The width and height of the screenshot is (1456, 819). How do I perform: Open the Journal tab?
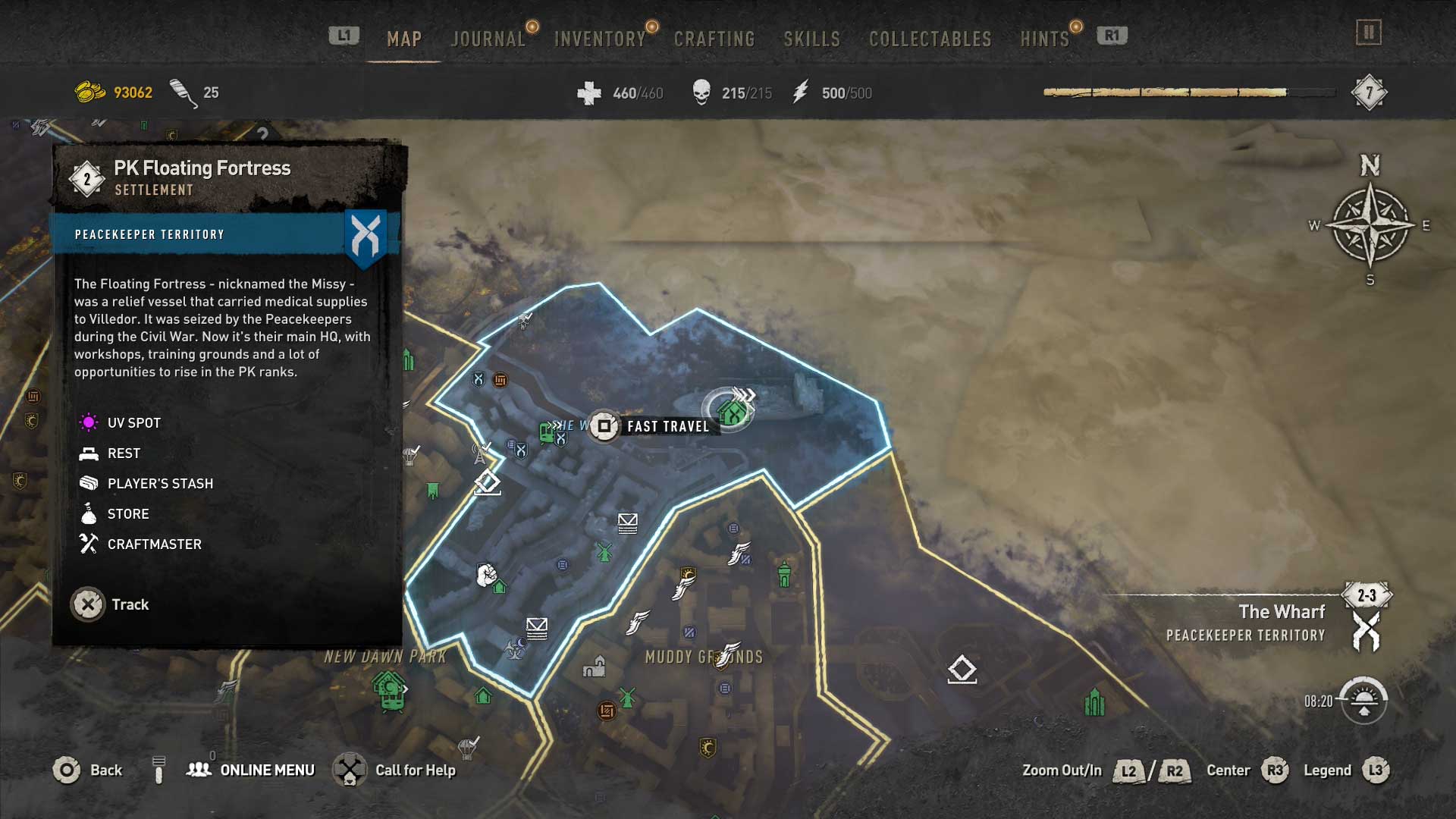(488, 39)
